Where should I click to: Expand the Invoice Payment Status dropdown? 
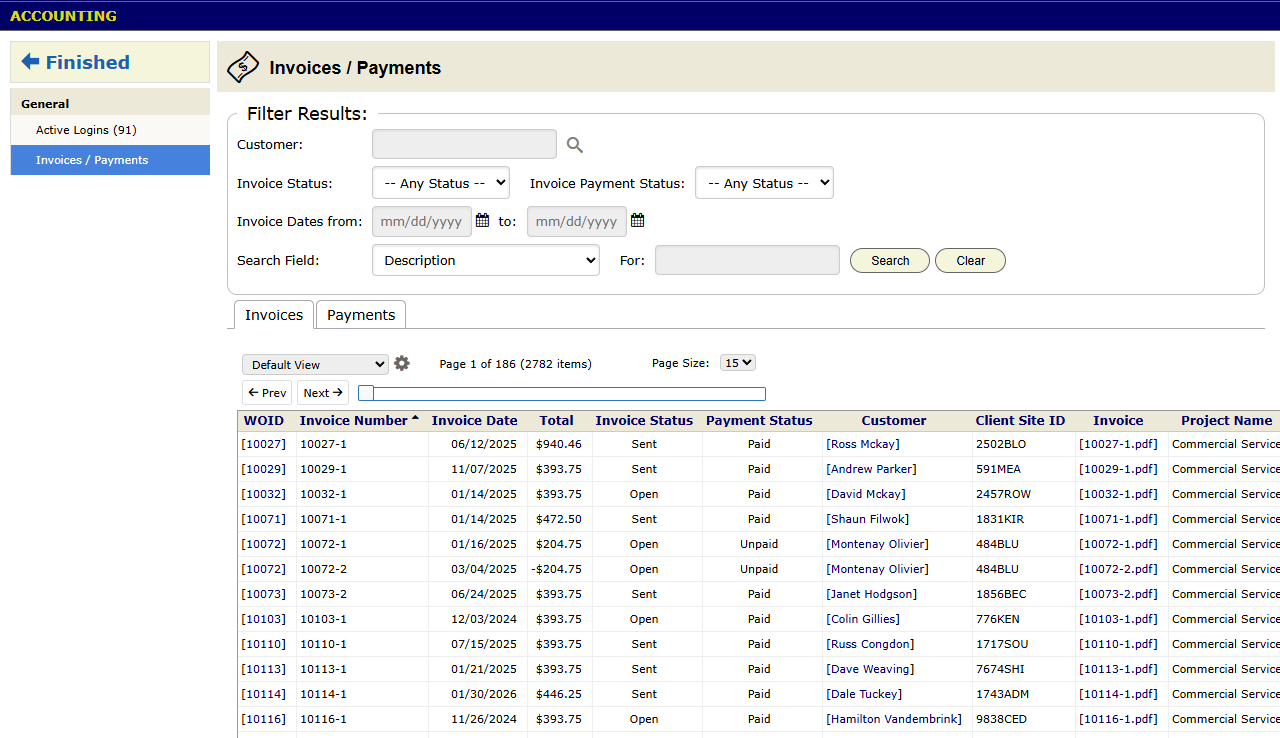click(x=764, y=183)
